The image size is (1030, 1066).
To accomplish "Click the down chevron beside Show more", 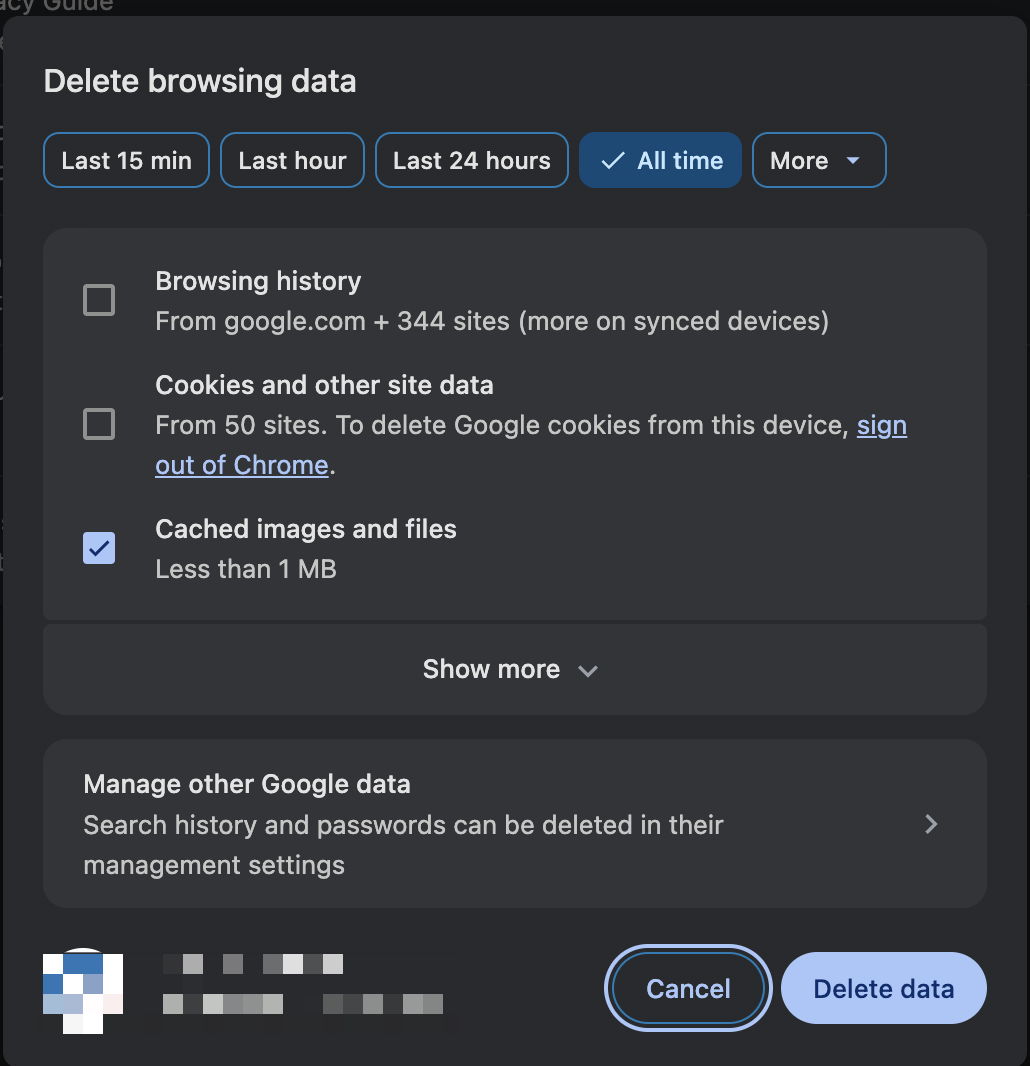I will click(588, 670).
